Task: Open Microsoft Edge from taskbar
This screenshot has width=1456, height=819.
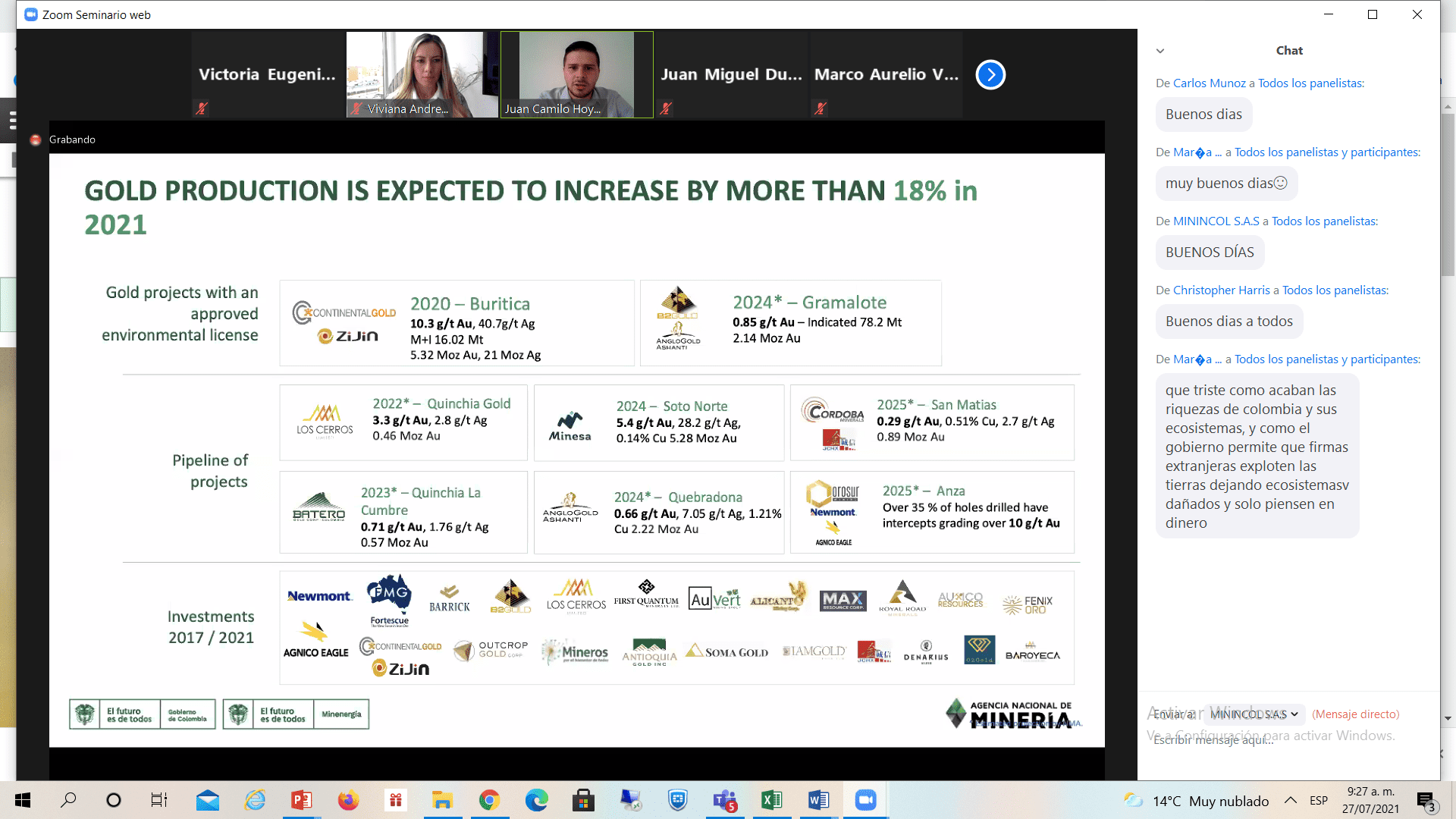Action: point(536,800)
